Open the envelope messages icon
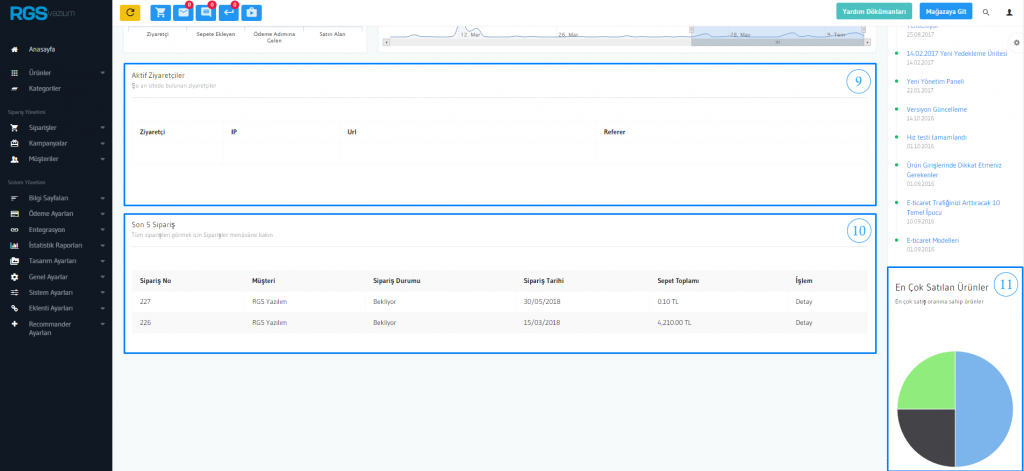Viewport: 1024px width, 471px height. pyautogui.click(x=183, y=12)
